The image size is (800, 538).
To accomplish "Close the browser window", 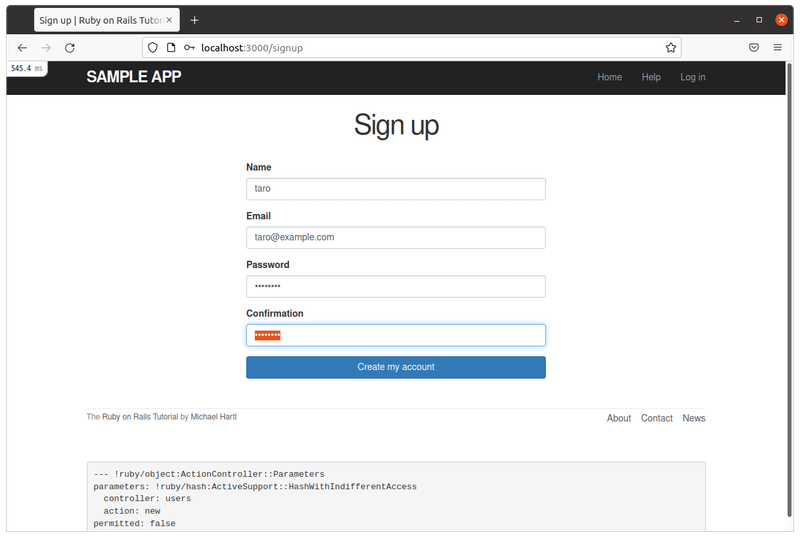I will tap(781, 20).
